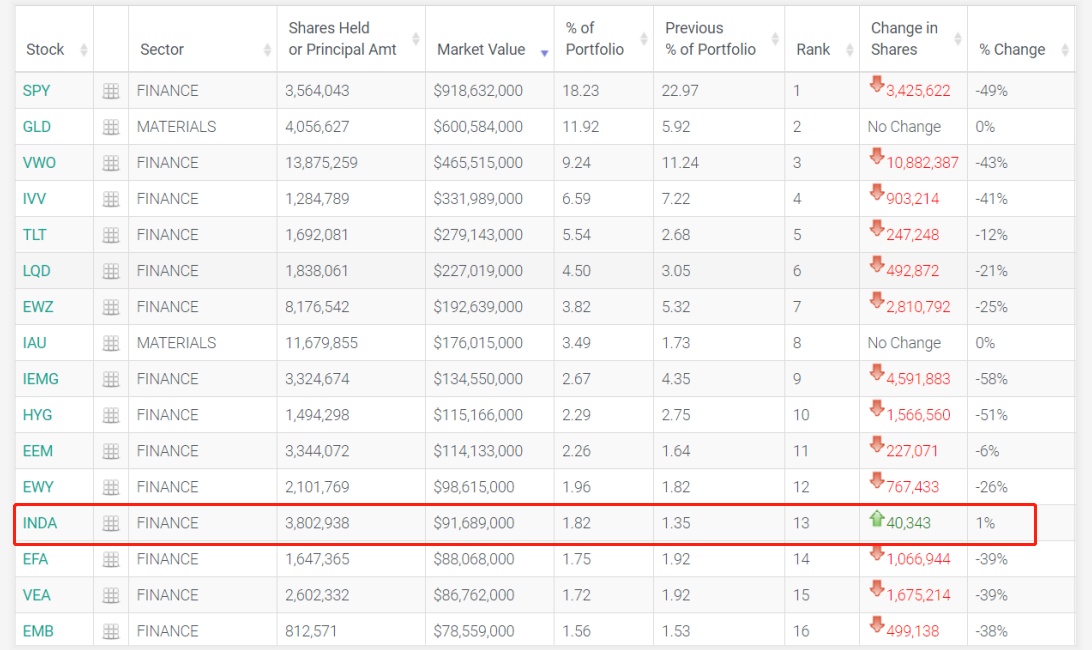Open the SPY stock link

coord(36,91)
